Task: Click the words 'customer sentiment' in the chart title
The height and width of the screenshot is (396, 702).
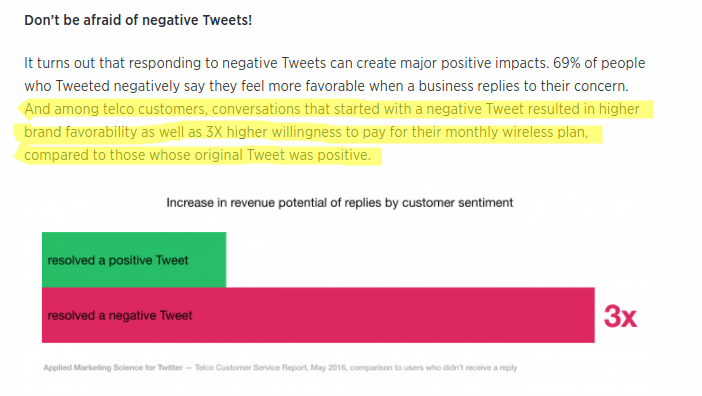Action: (x=457, y=203)
